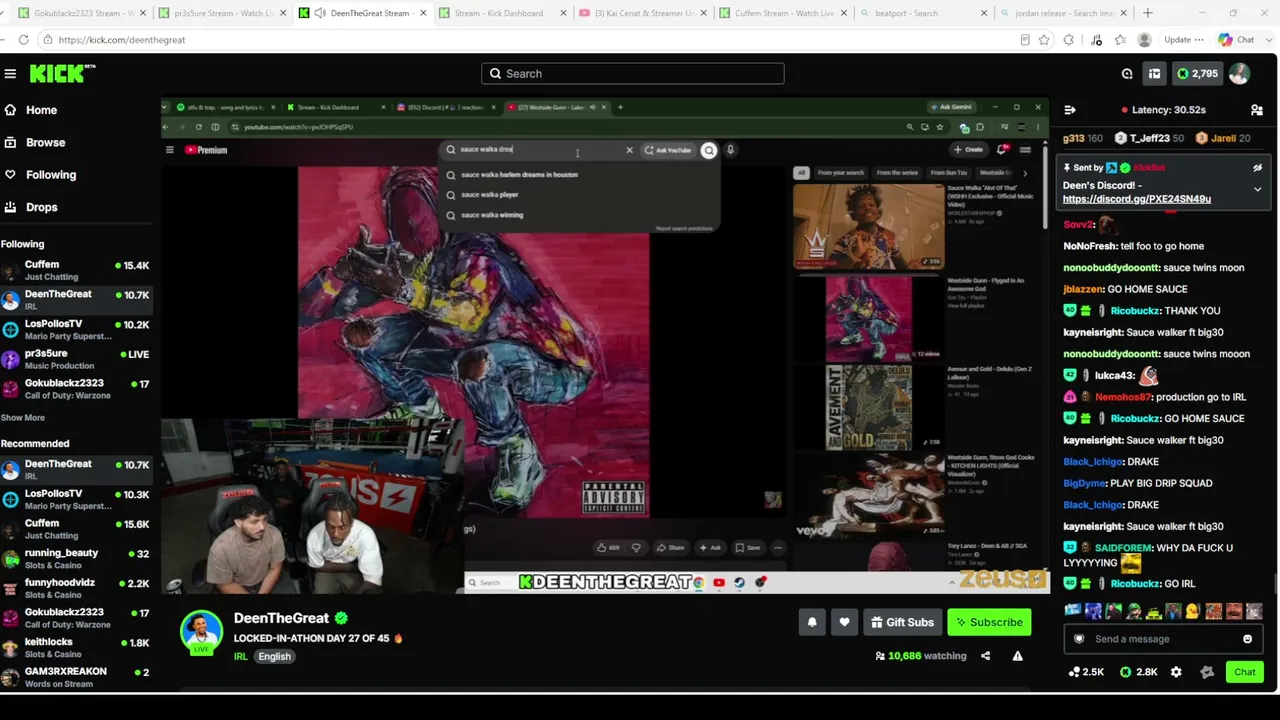The width and height of the screenshot is (1280, 720).
Task: Open the chat users list icon
Action: 1257,110
